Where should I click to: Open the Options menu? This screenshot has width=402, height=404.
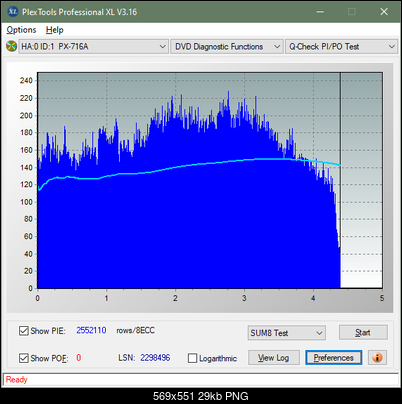(x=21, y=30)
